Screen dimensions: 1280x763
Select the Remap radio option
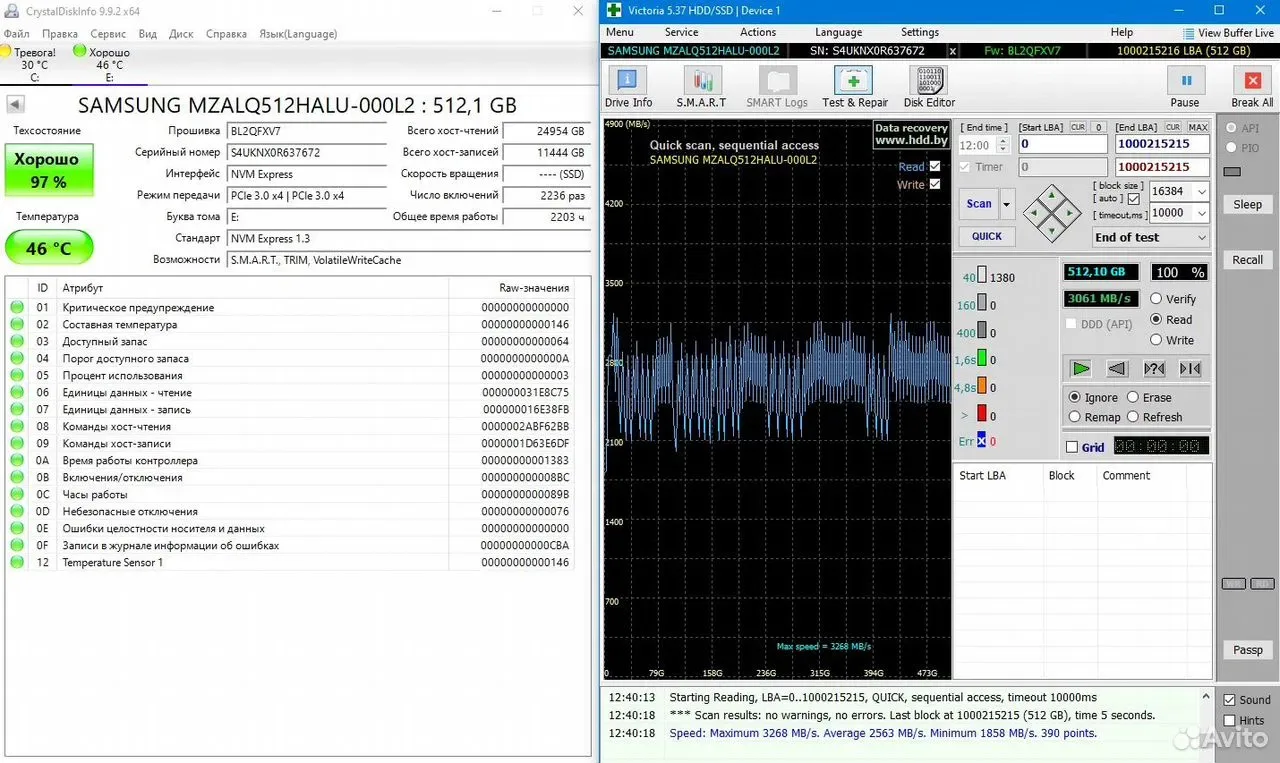pos(1075,417)
